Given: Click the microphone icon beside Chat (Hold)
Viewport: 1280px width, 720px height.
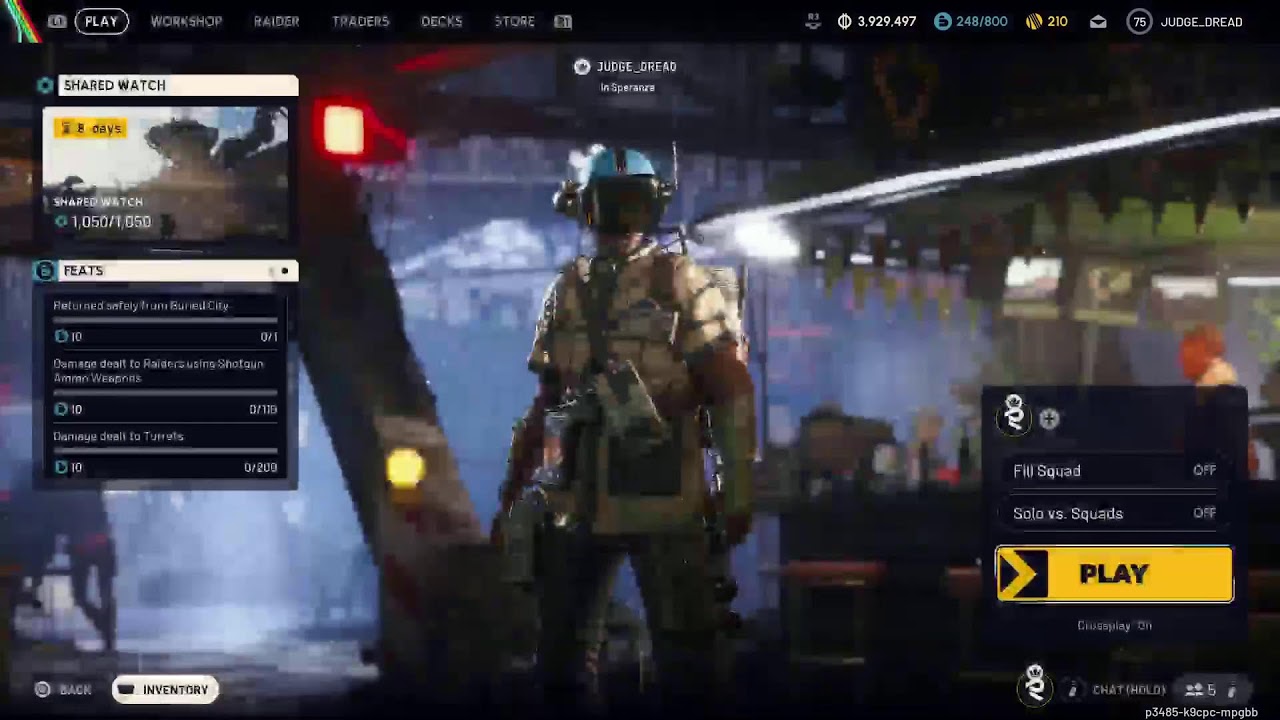Looking at the screenshot, I should (1072, 690).
